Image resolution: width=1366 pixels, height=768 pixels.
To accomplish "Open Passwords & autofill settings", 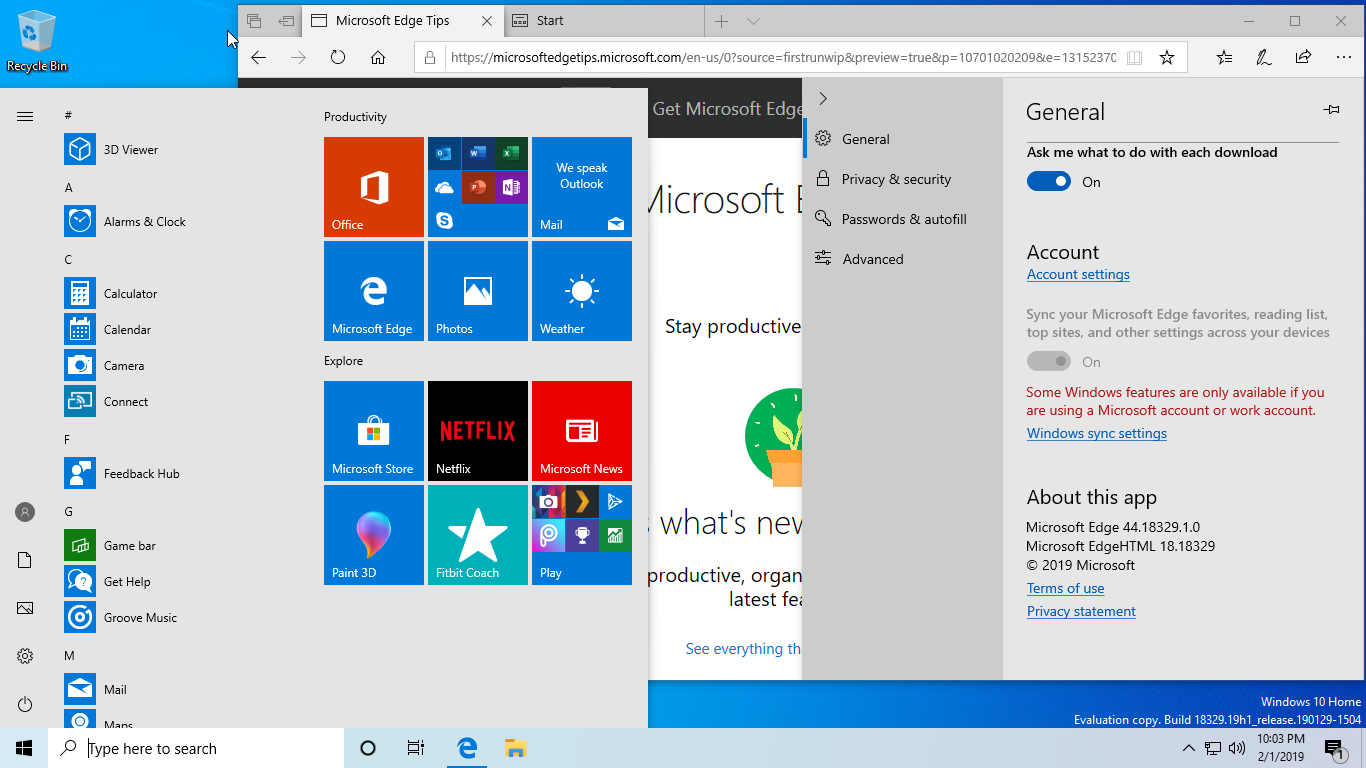I will (902, 219).
